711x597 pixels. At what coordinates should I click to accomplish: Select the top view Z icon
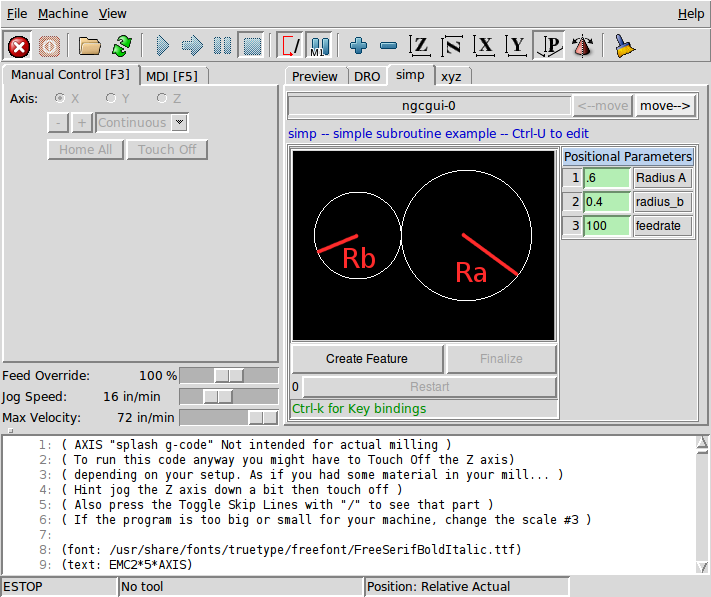click(421, 46)
